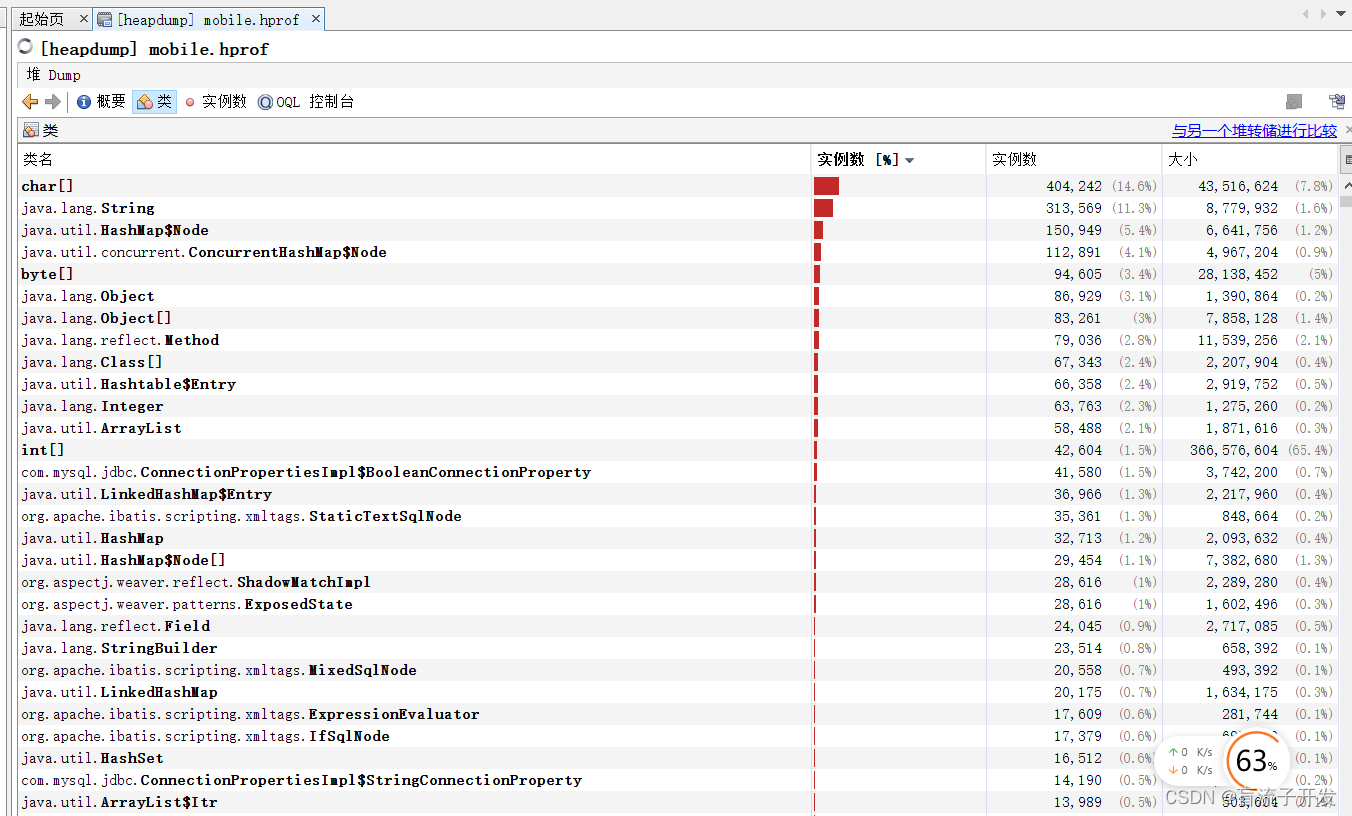Click the red percentage bar for char[]
Image resolution: width=1352 pixels, height=816 pixels.
point(826,186)
